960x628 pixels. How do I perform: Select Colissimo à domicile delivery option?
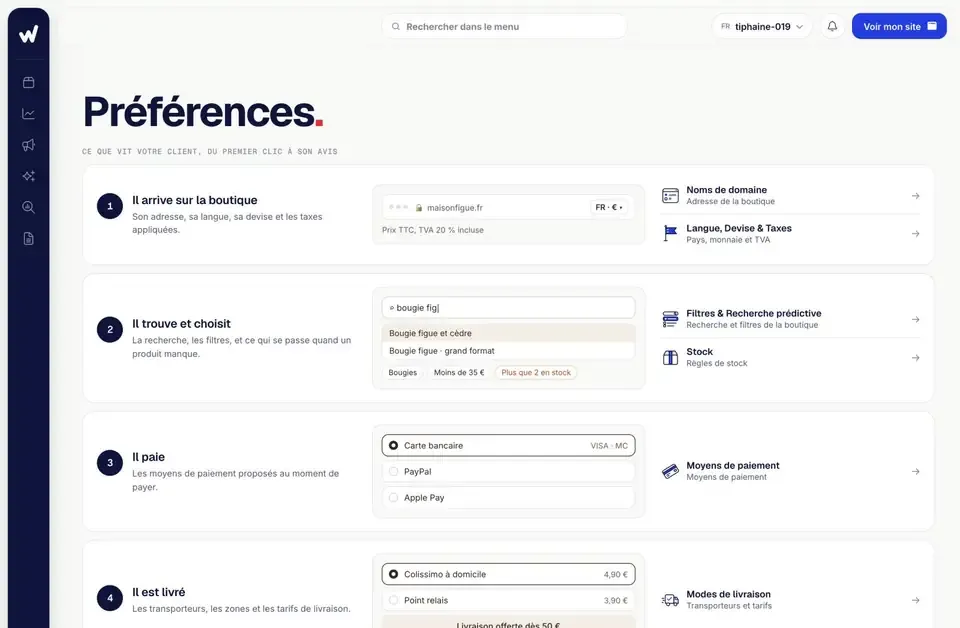click(508, 574)
